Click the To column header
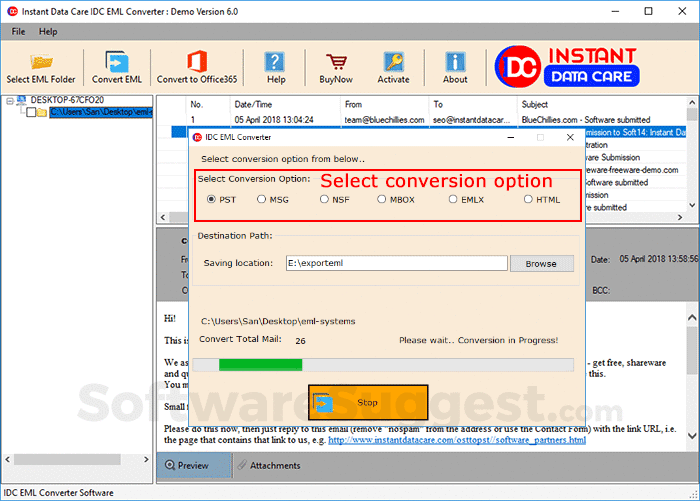The width and height of the screenshot is (700, 501). 474,104
